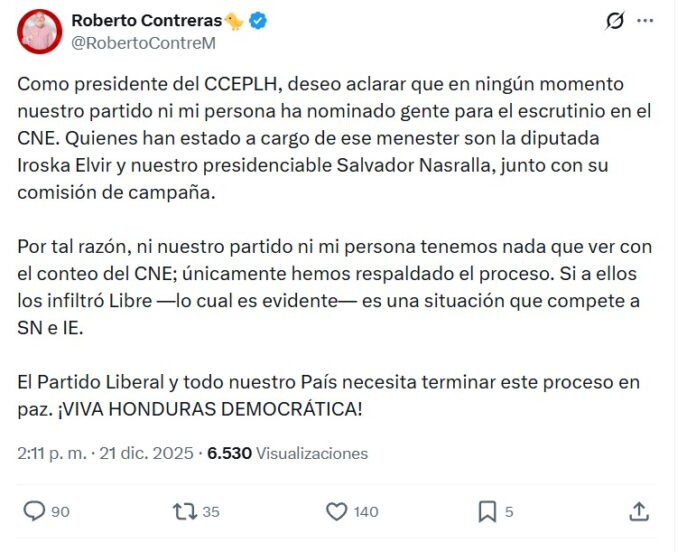696x552 pixels.
Task: Open Roberto Contreras profile picture
Action: pyautogui.click(x=40, y=31)
